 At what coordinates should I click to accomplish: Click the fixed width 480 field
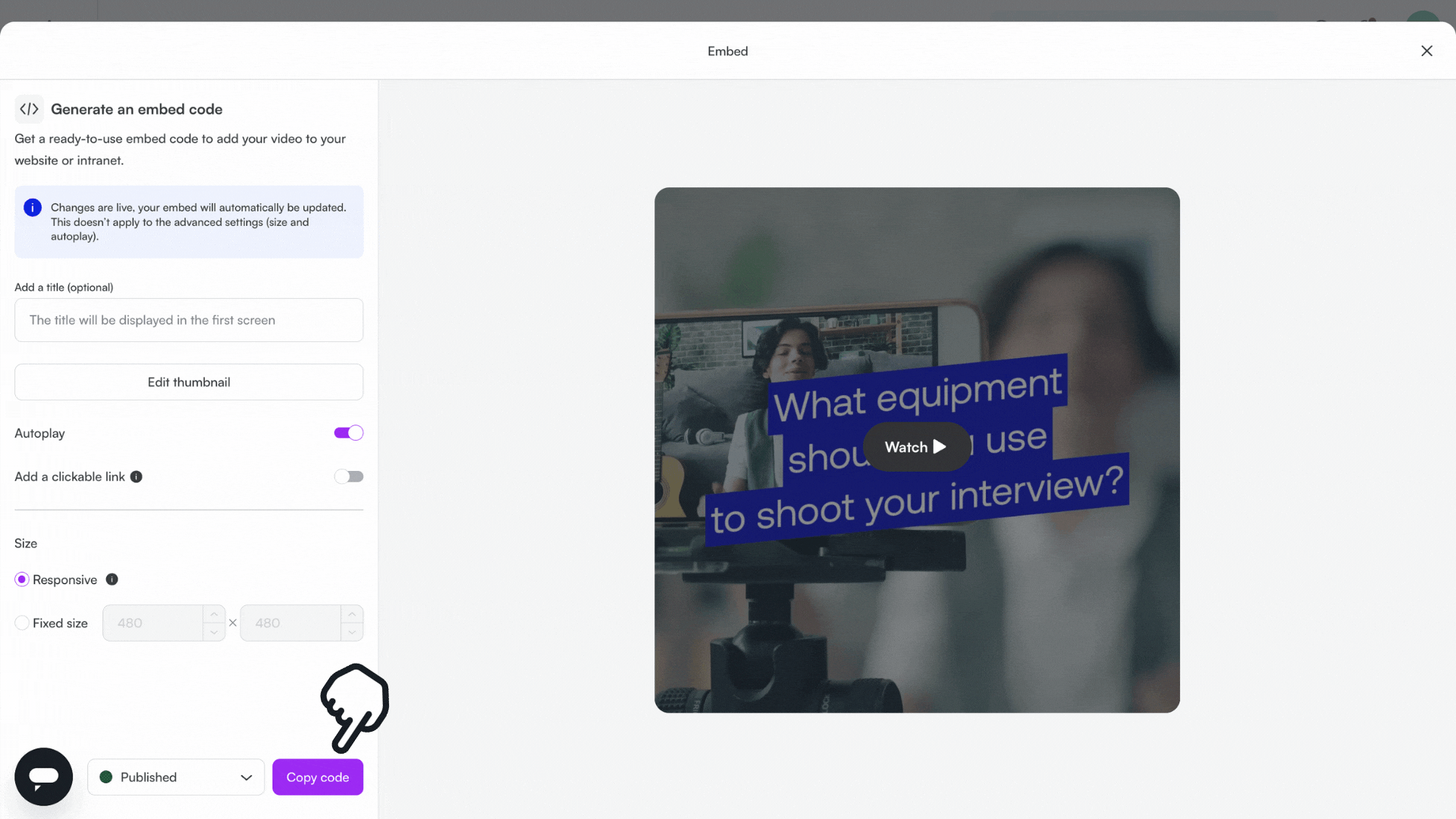153,623
